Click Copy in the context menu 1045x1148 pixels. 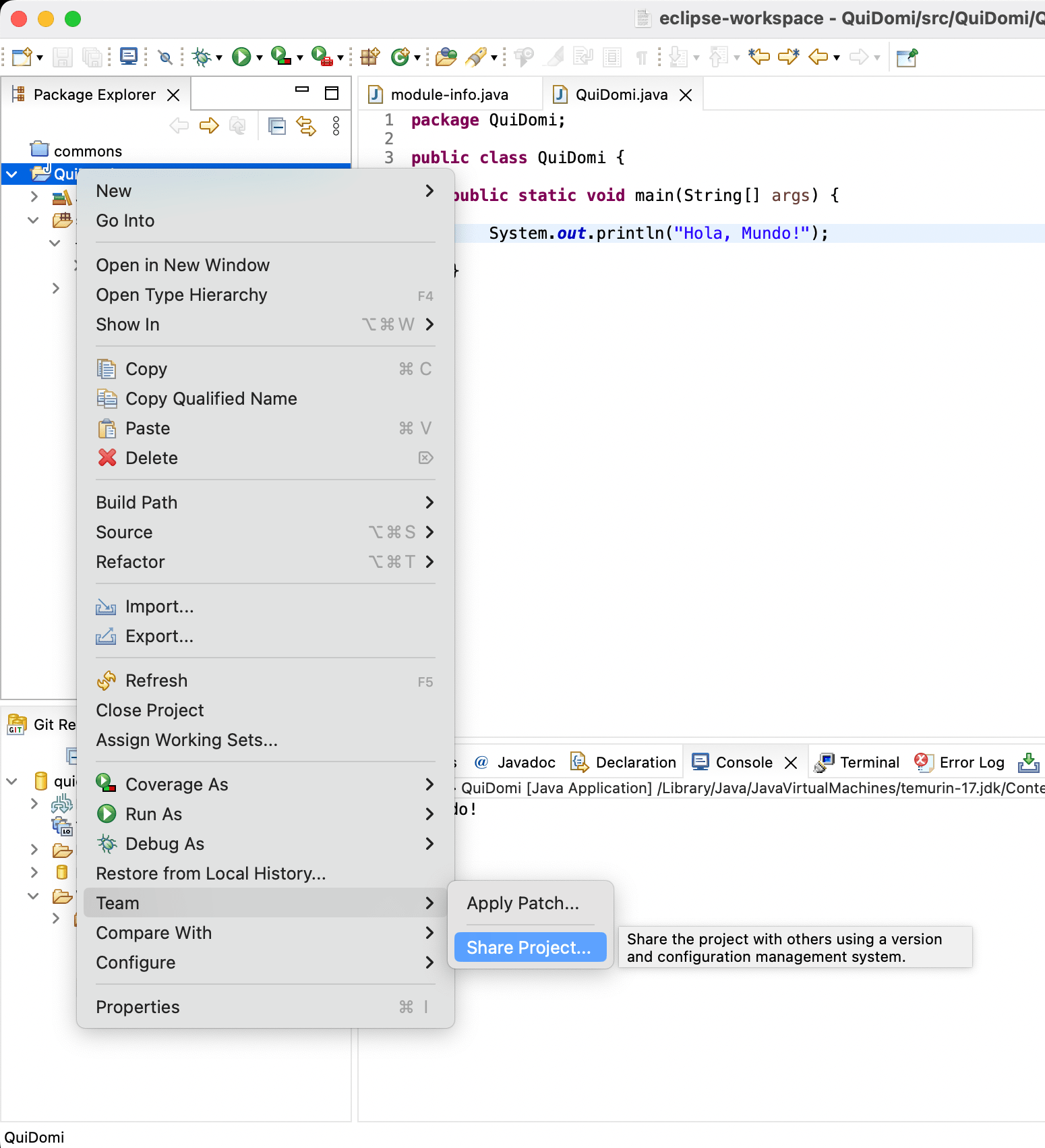tap(266, 369)
